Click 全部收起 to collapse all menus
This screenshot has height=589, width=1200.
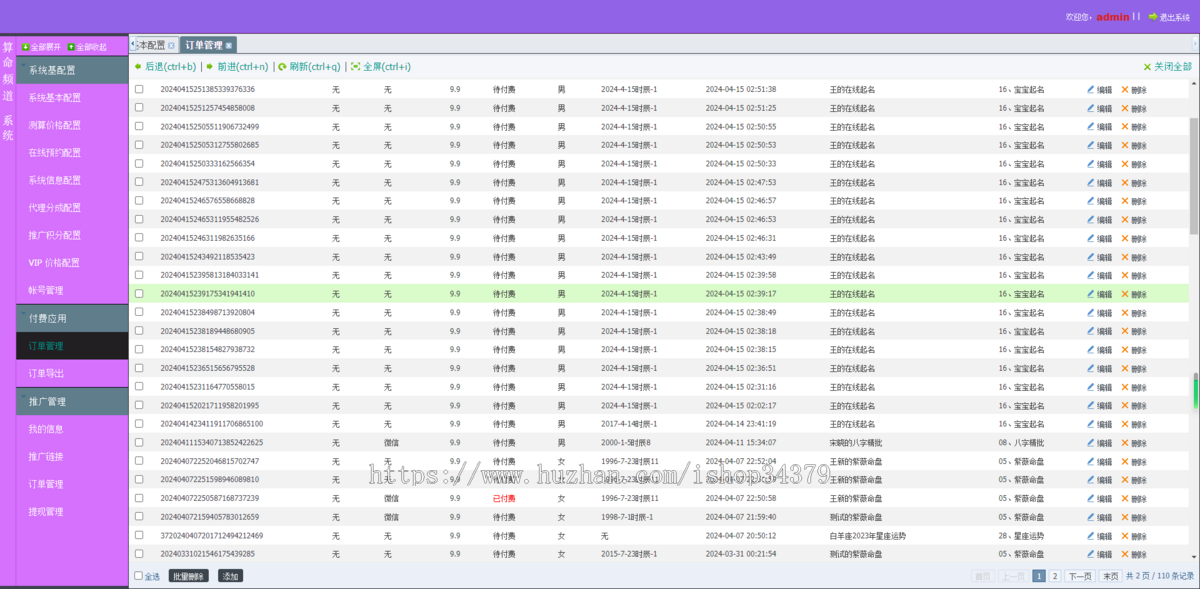coord(88,47)
